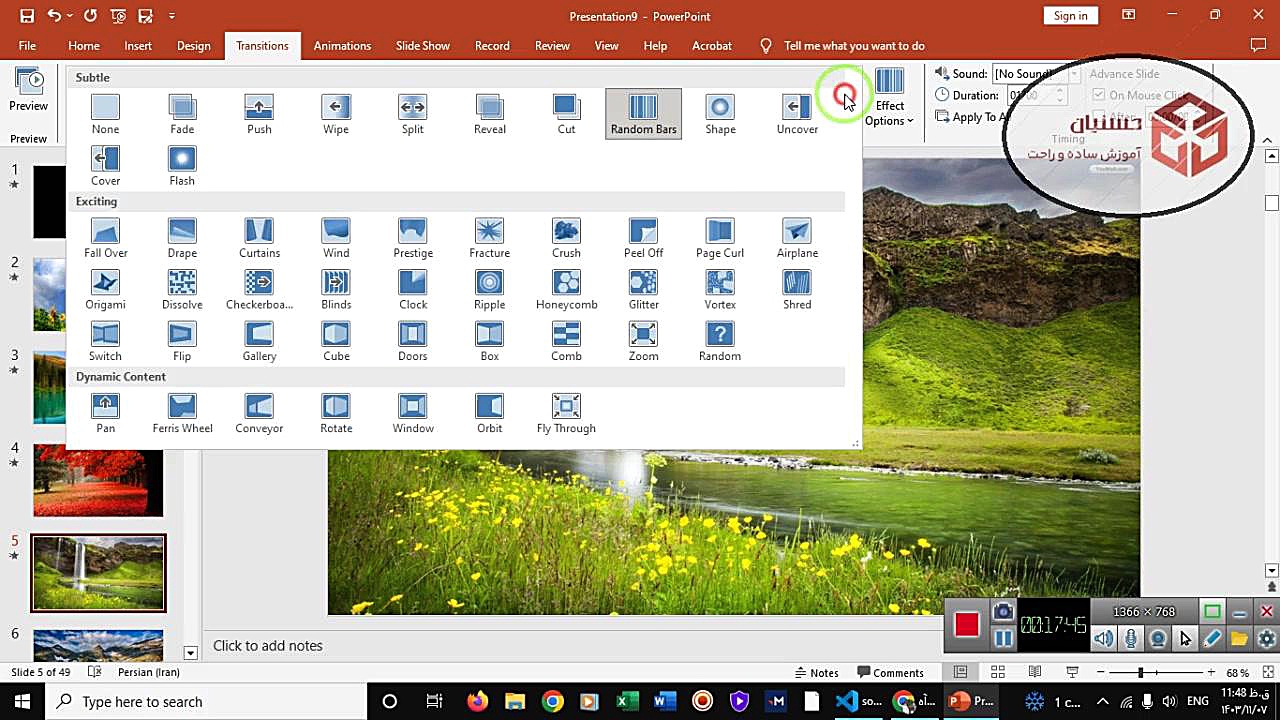The width and height of the screenshot is (1280, 720).
Task: Select the Dissolve transition
Action: coord(182,290)
